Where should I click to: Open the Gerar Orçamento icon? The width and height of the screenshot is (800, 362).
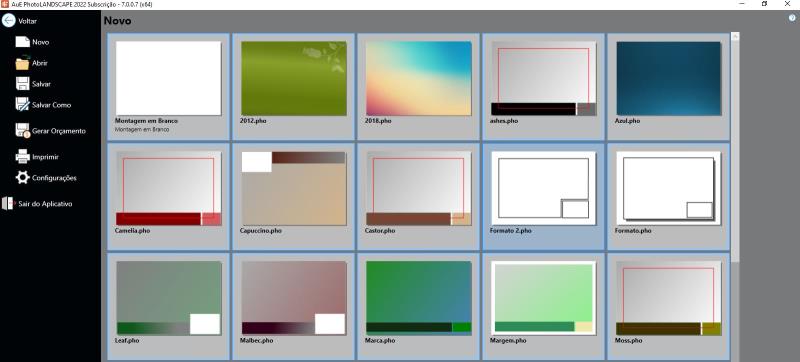pyautogui.click(x=22, y=131)
